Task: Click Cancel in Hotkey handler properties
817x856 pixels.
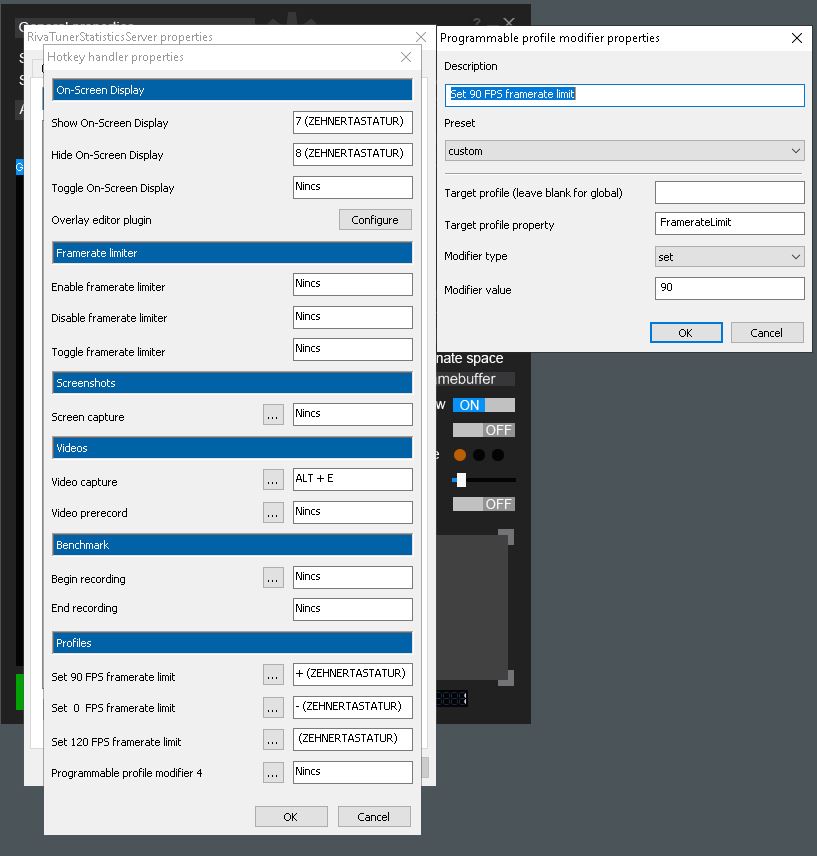Action: 374,817
